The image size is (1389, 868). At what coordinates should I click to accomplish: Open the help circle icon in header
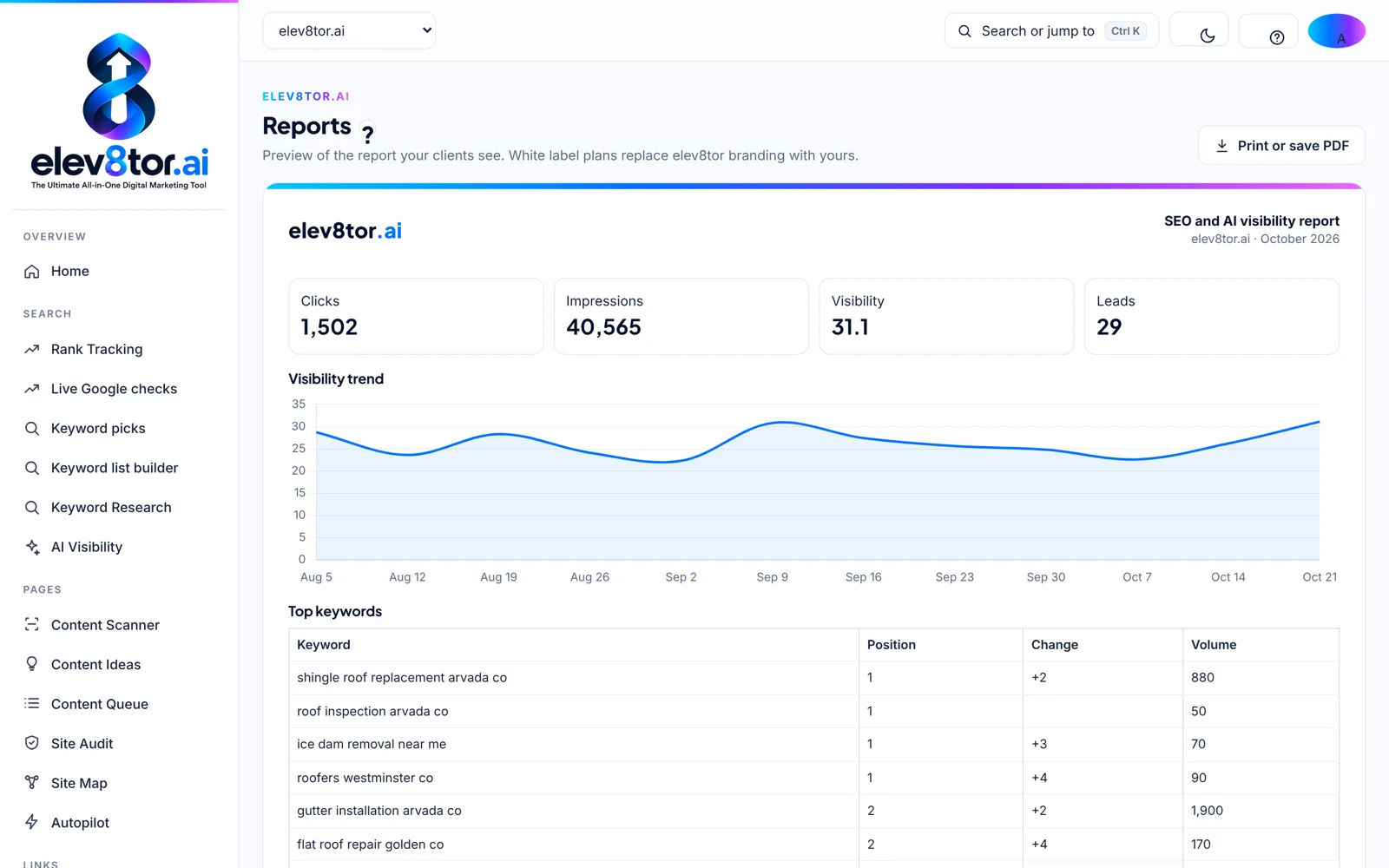click(1276, 37)
